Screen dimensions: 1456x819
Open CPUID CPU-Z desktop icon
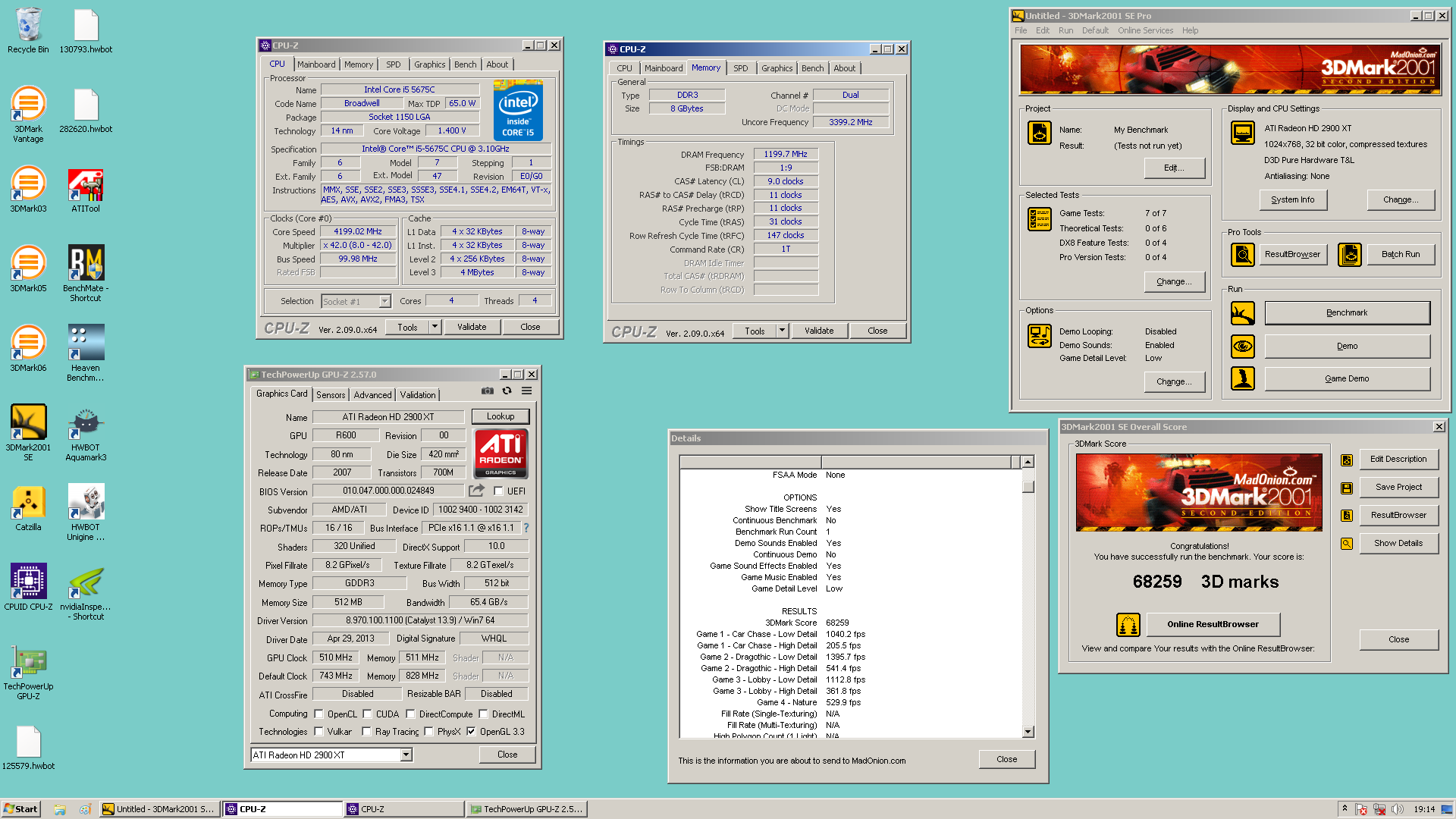click(x=28, y=586)
